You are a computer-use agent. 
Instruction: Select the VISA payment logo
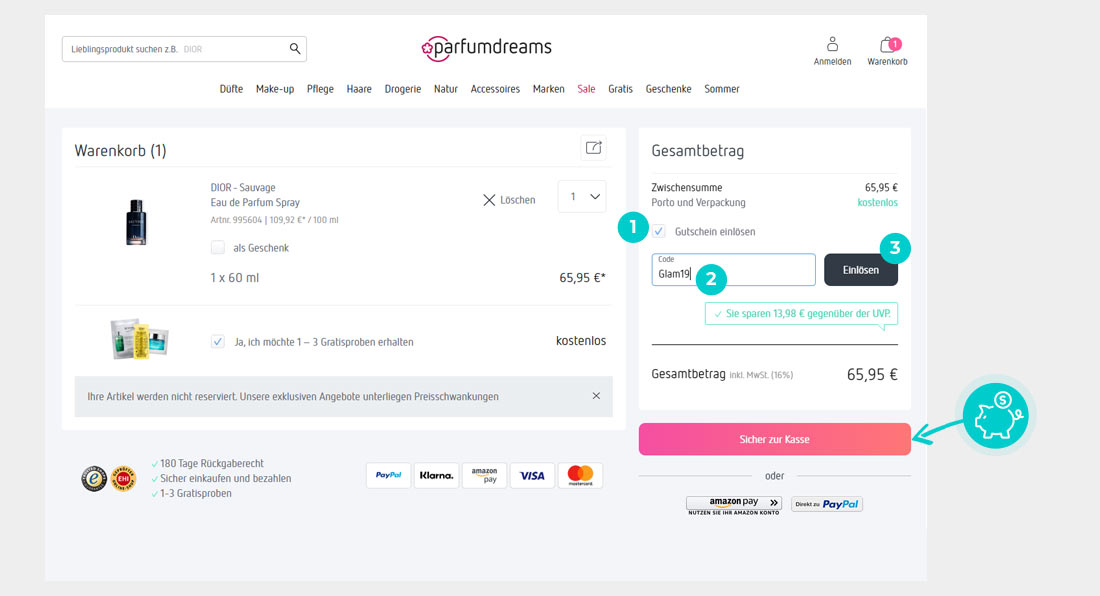532,475
